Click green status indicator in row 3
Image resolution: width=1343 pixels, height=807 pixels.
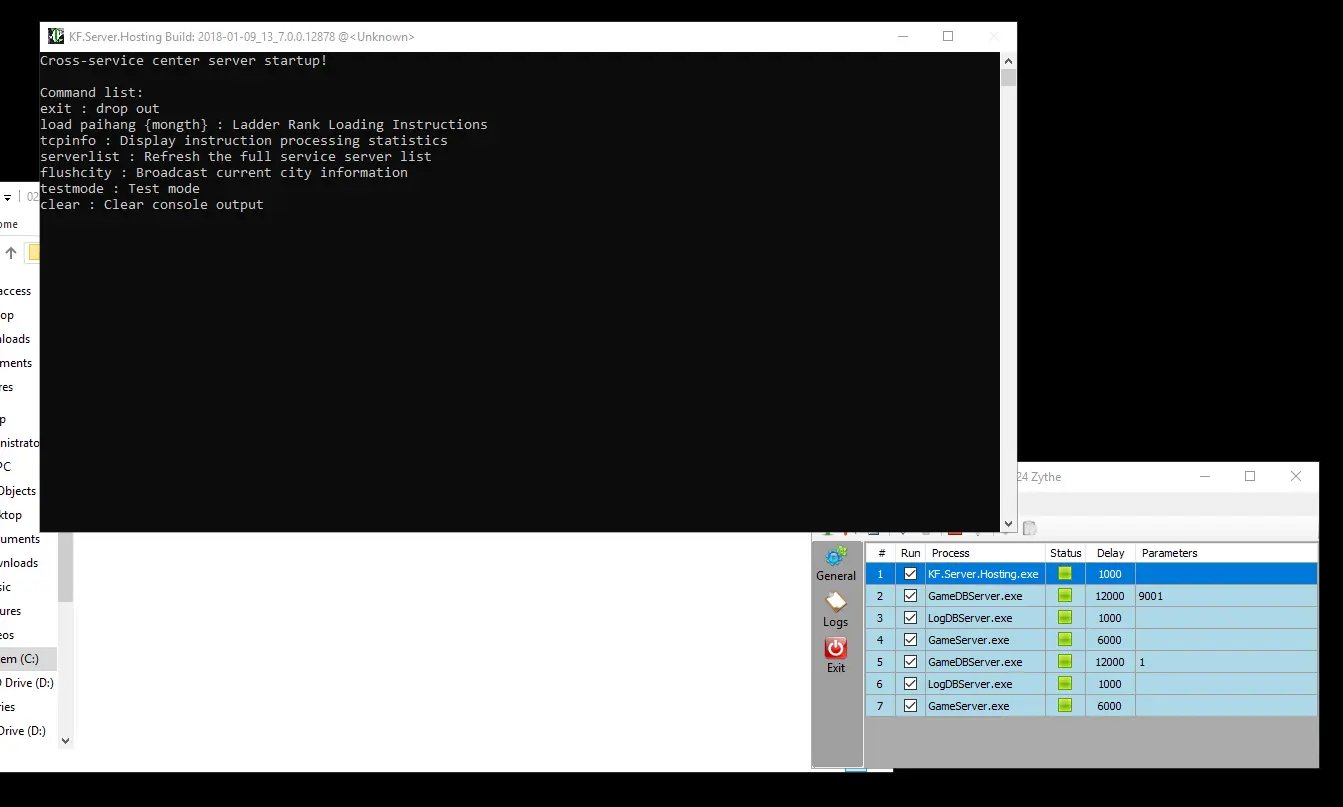[1065, 618]
